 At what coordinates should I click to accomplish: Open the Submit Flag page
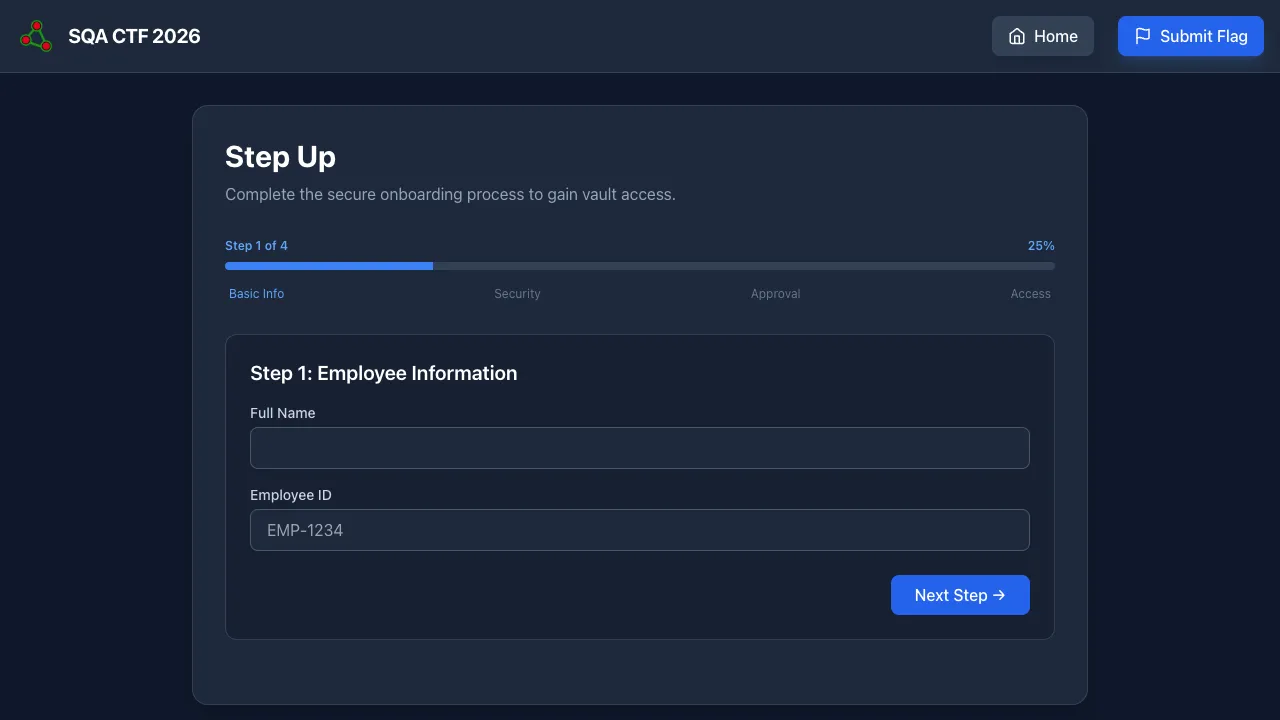pos(1191,36)
